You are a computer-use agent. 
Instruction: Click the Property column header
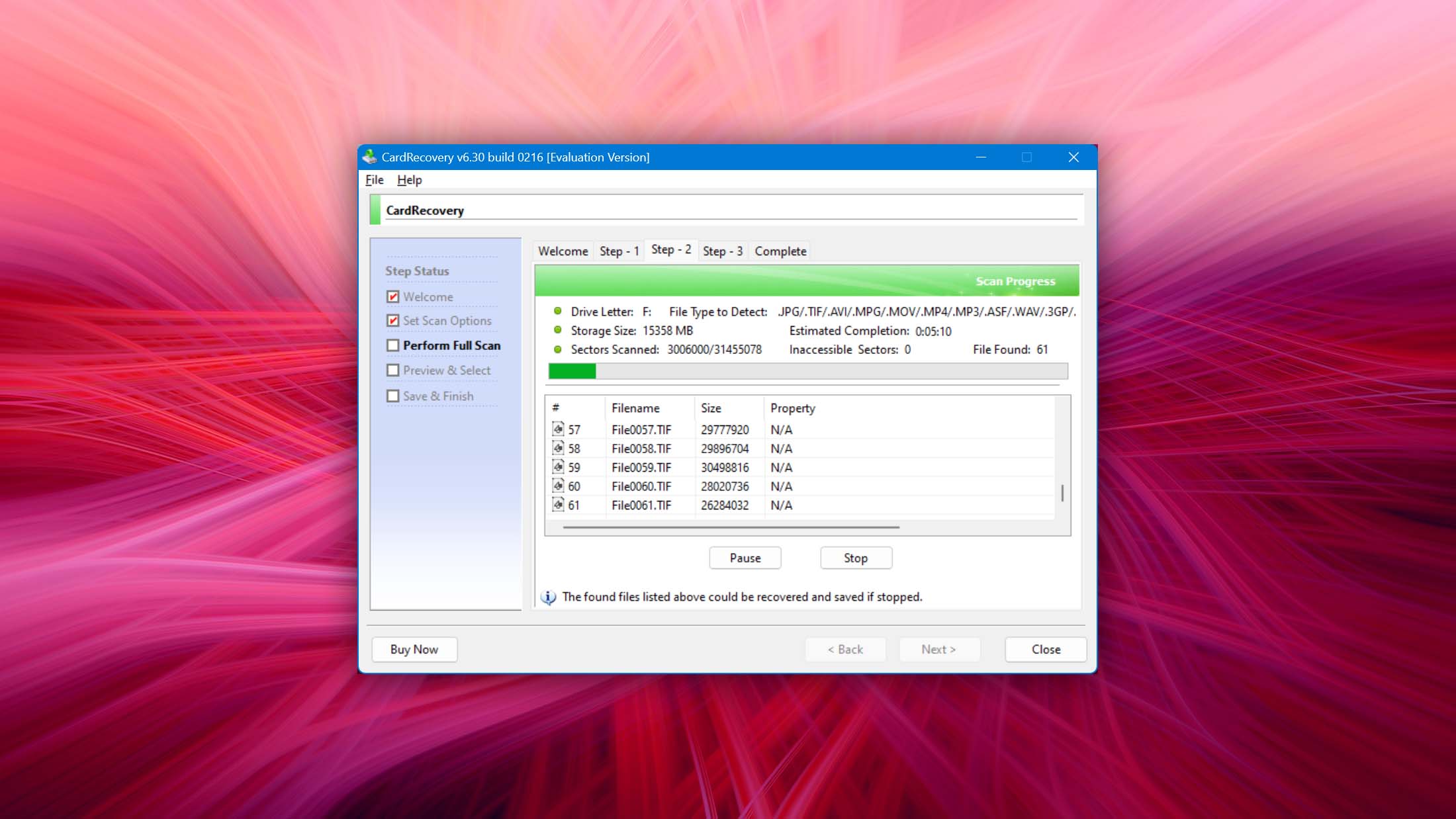coord(792,408)
